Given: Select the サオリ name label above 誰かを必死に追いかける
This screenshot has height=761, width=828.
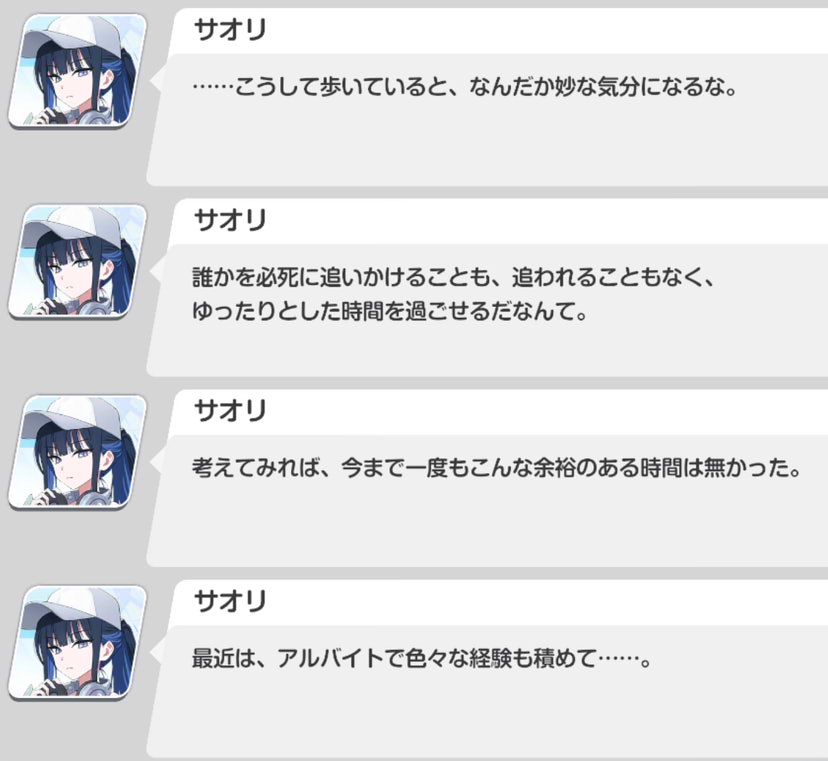Looking at the screenshot, I should click(230, 221).
